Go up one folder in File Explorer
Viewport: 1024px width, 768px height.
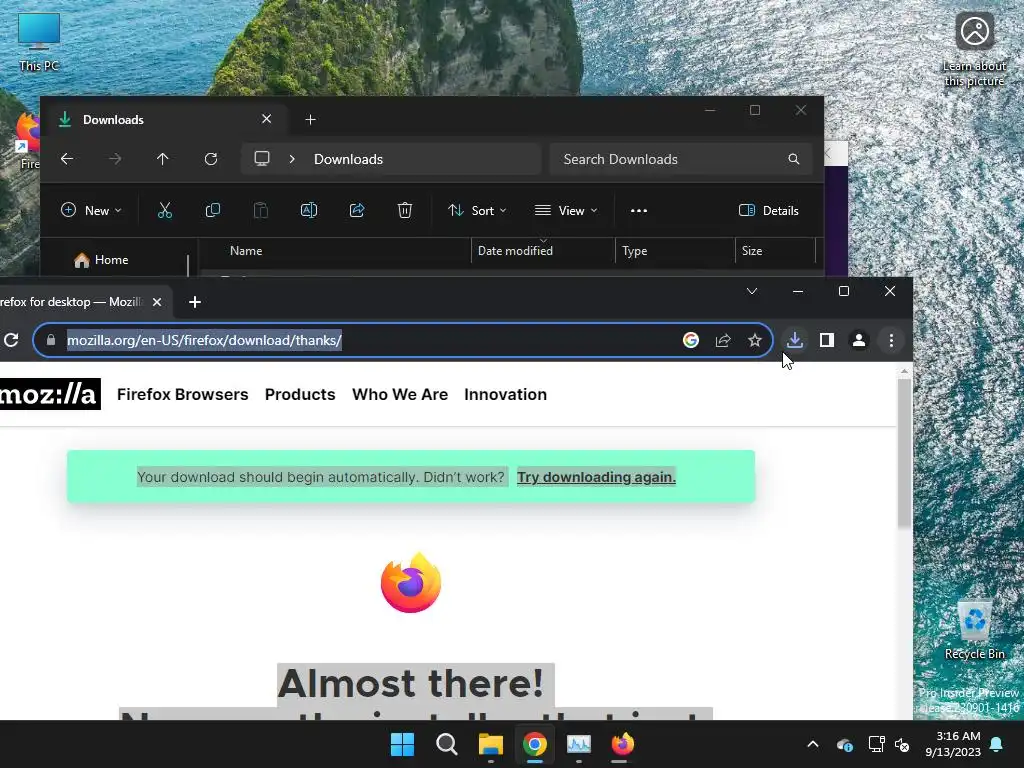coord(163,159)
